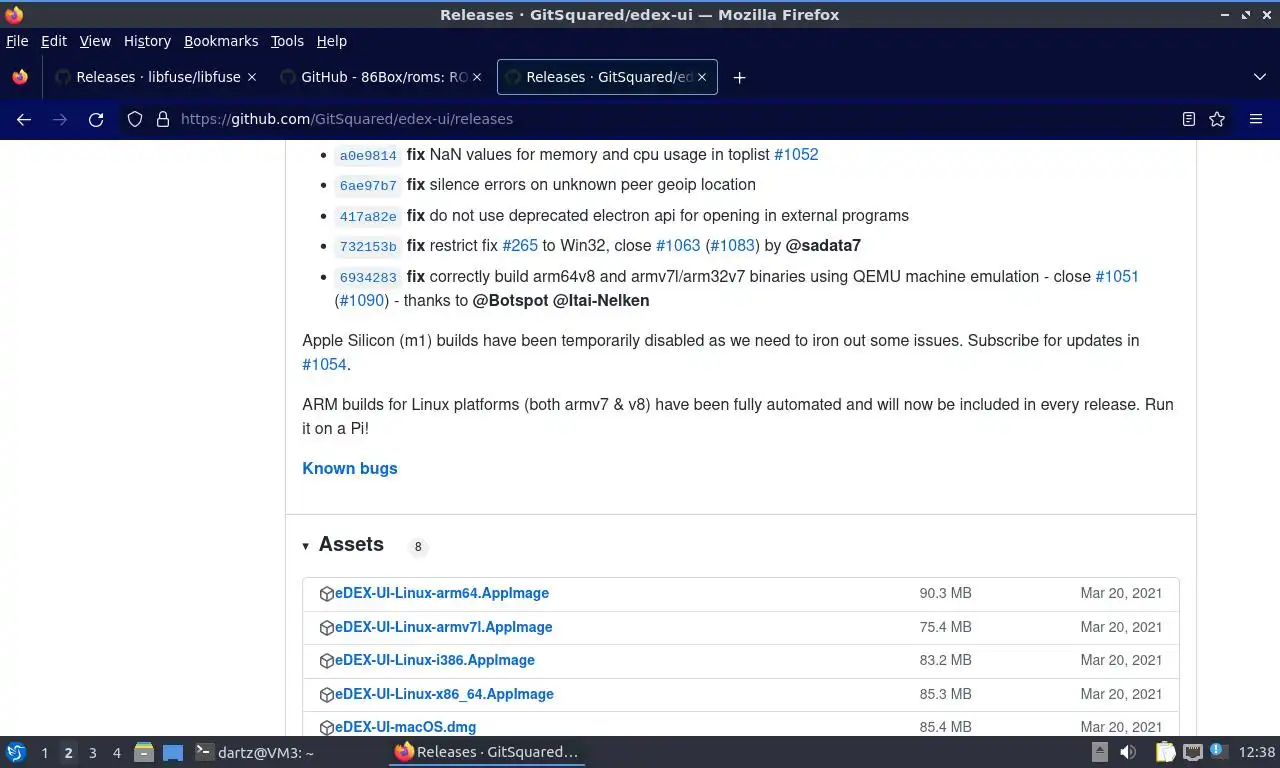Open the Tools menu
The image size is (1280, 768).
(287, 41)
